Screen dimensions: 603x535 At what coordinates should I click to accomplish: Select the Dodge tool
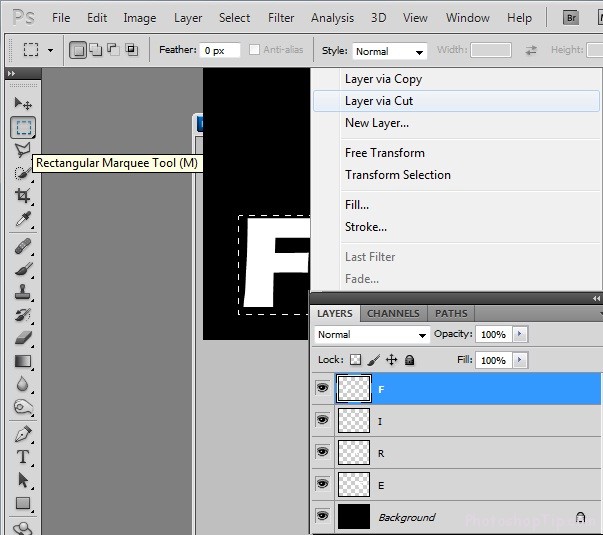(23, 407)
